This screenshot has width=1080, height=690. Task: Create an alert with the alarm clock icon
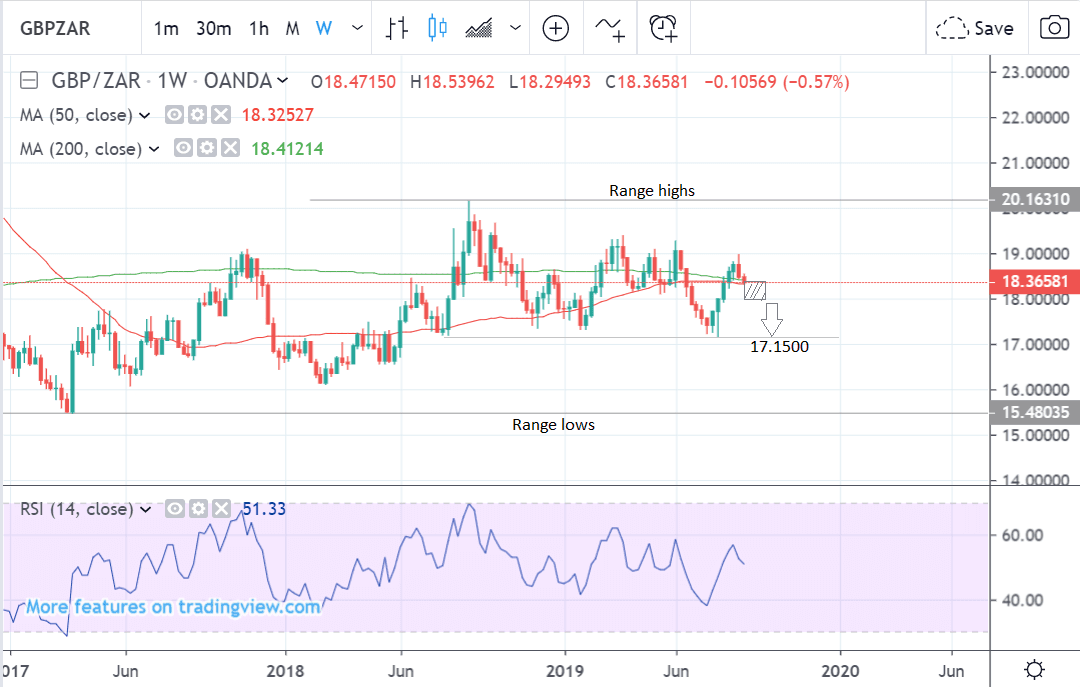(x=663, y=28)
